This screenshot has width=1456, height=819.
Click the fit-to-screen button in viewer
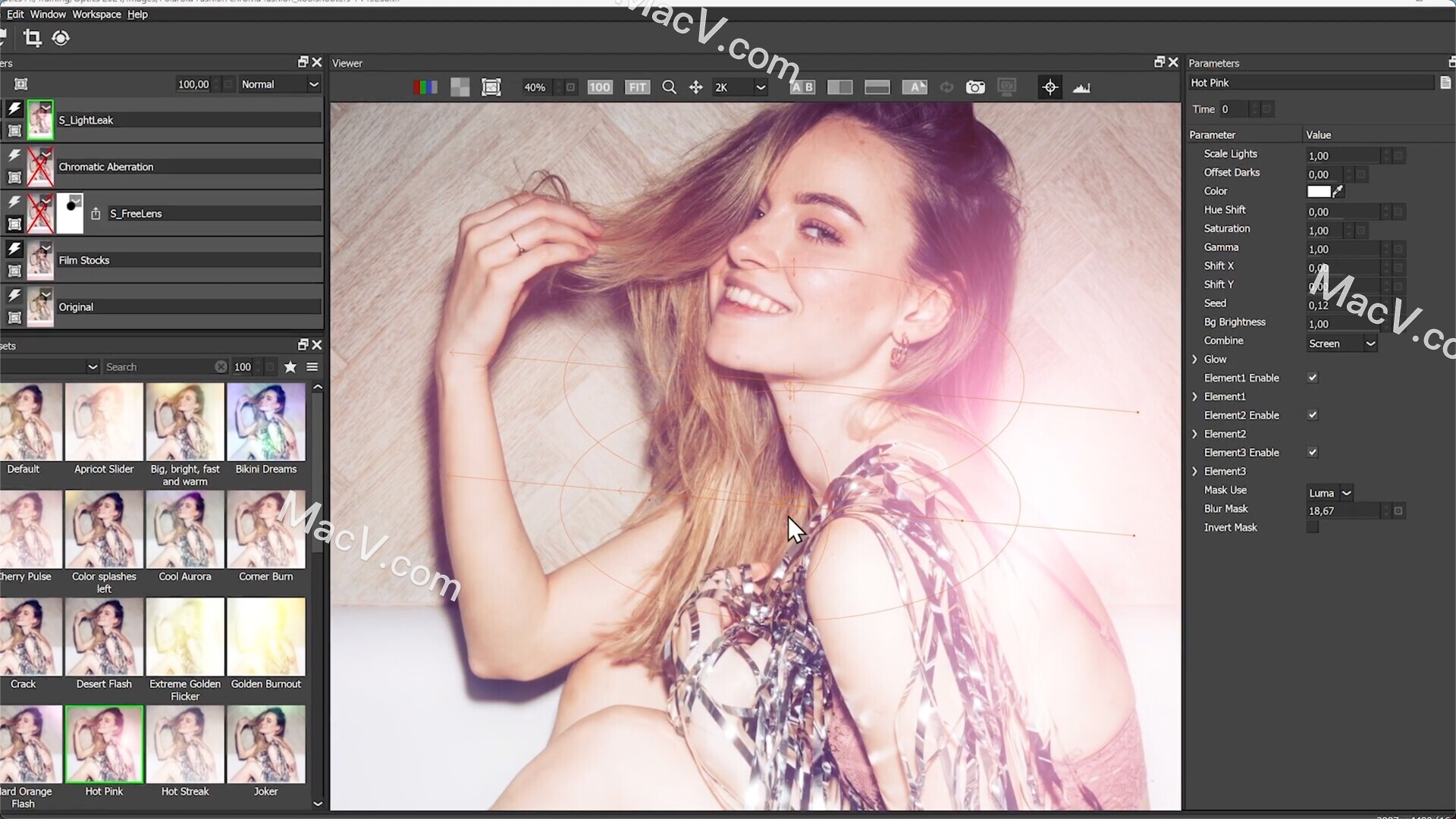(x=638, y=87)
